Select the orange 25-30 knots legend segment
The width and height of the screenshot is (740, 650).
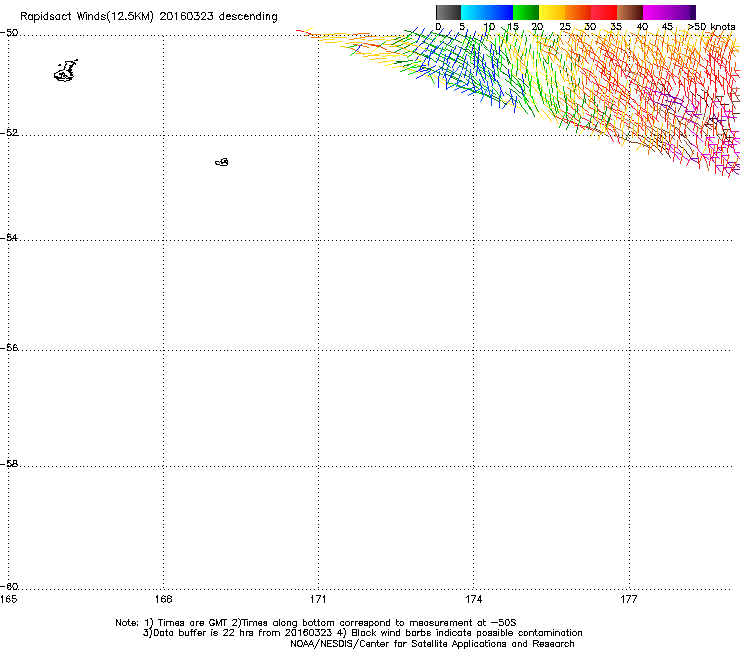578,12
